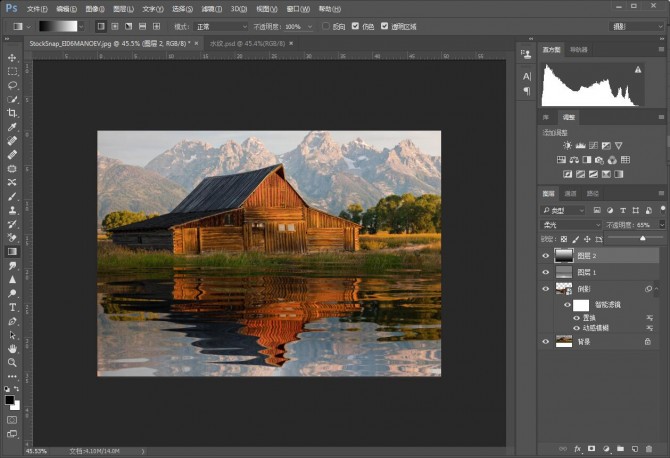Choose the Zoom tool

click(12, 362)
